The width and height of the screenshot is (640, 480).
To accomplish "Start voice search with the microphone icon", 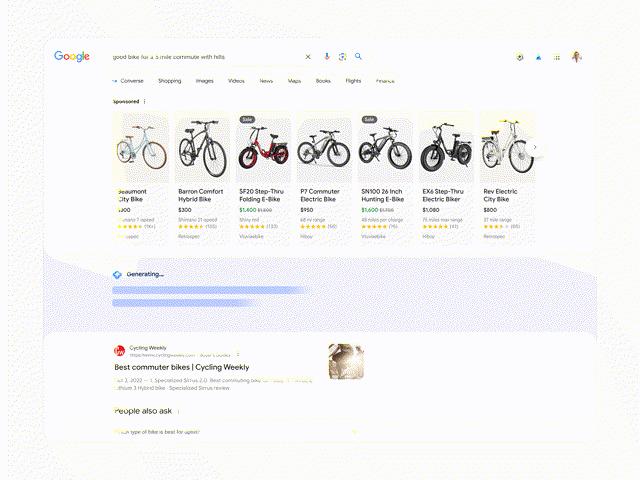I will point(327,57).
